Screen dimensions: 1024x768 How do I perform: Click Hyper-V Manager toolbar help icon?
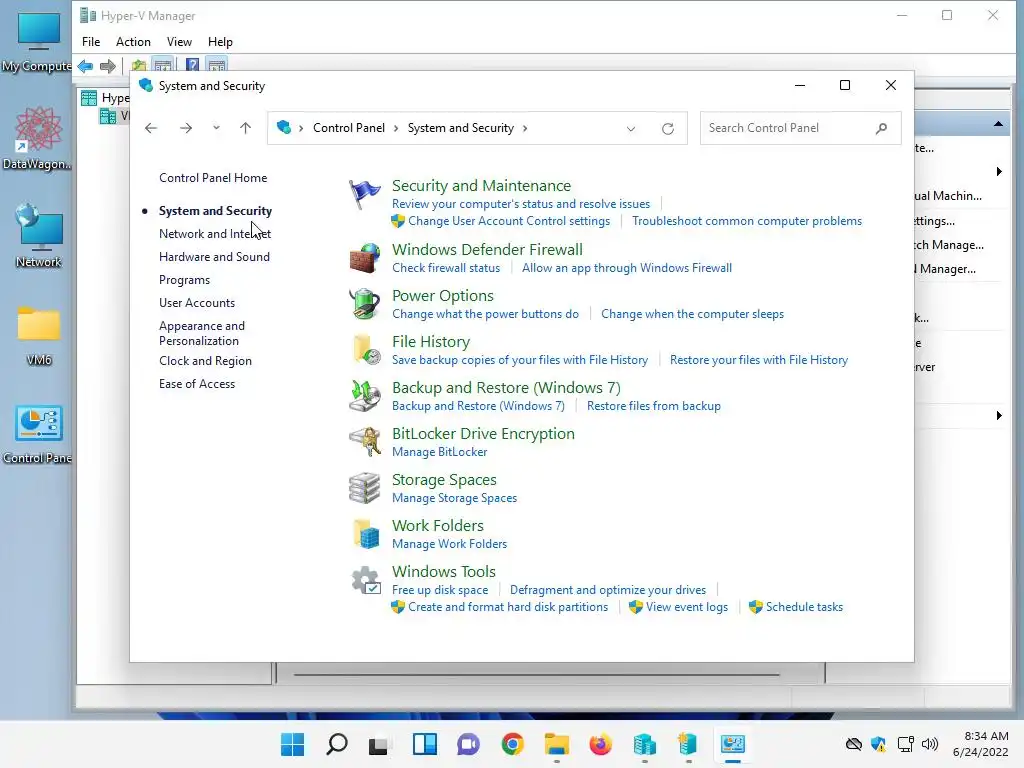(x=192, y=65)
